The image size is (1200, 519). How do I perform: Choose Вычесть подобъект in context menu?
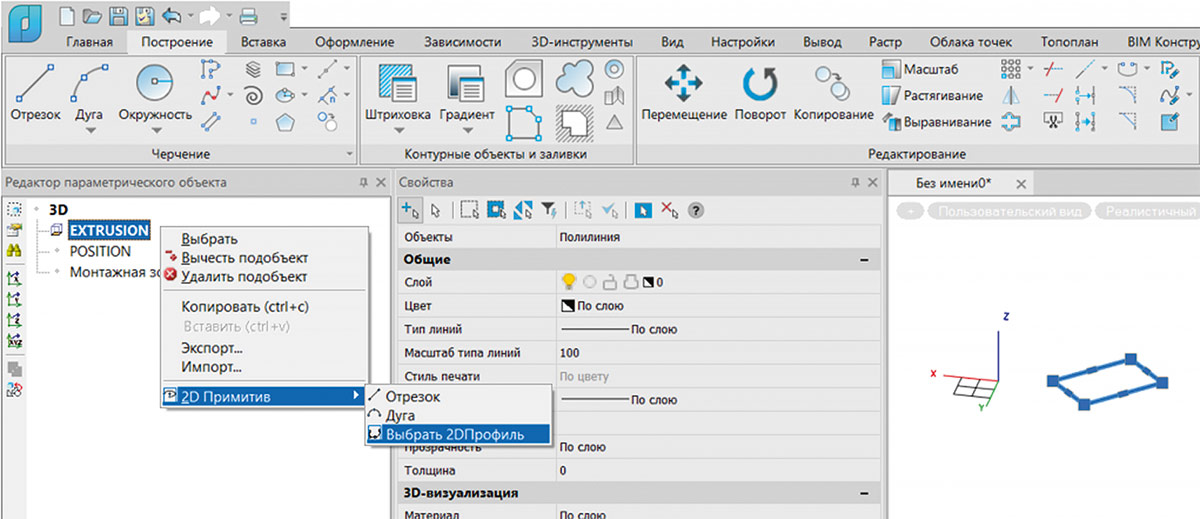(x=244, y=257)
